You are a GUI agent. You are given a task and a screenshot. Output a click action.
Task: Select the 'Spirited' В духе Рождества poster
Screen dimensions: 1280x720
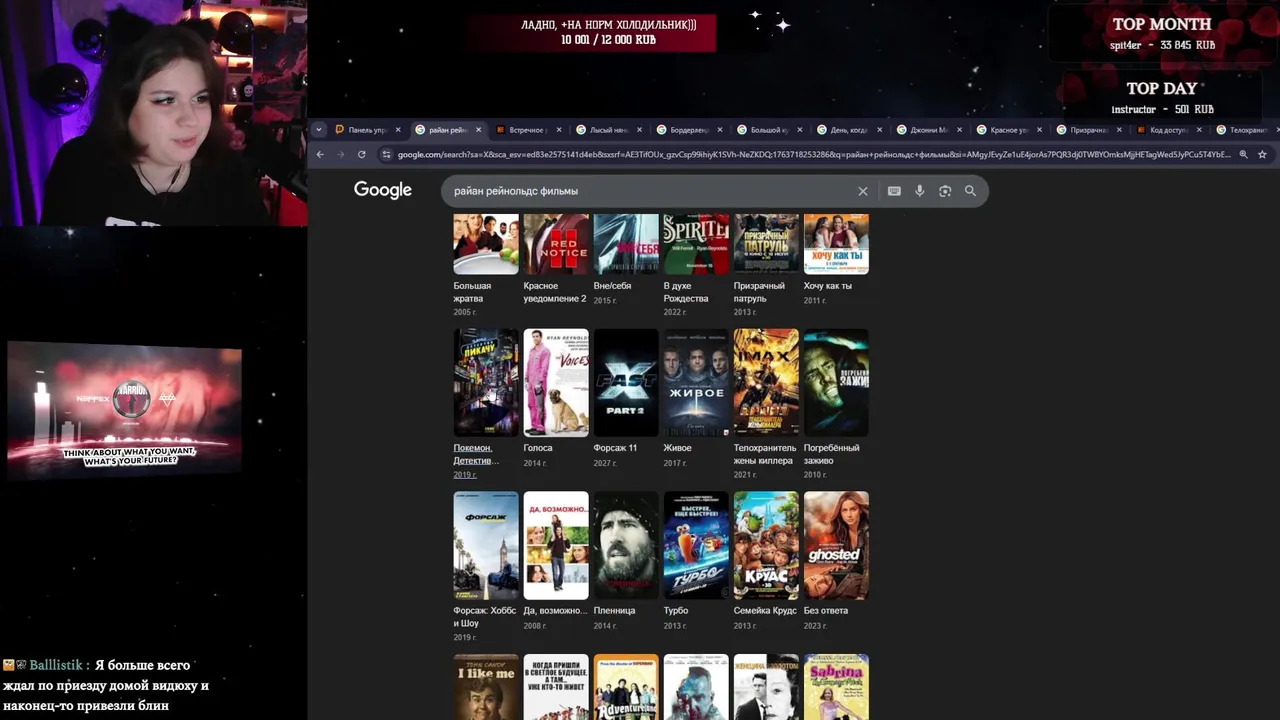pos(696,244)
